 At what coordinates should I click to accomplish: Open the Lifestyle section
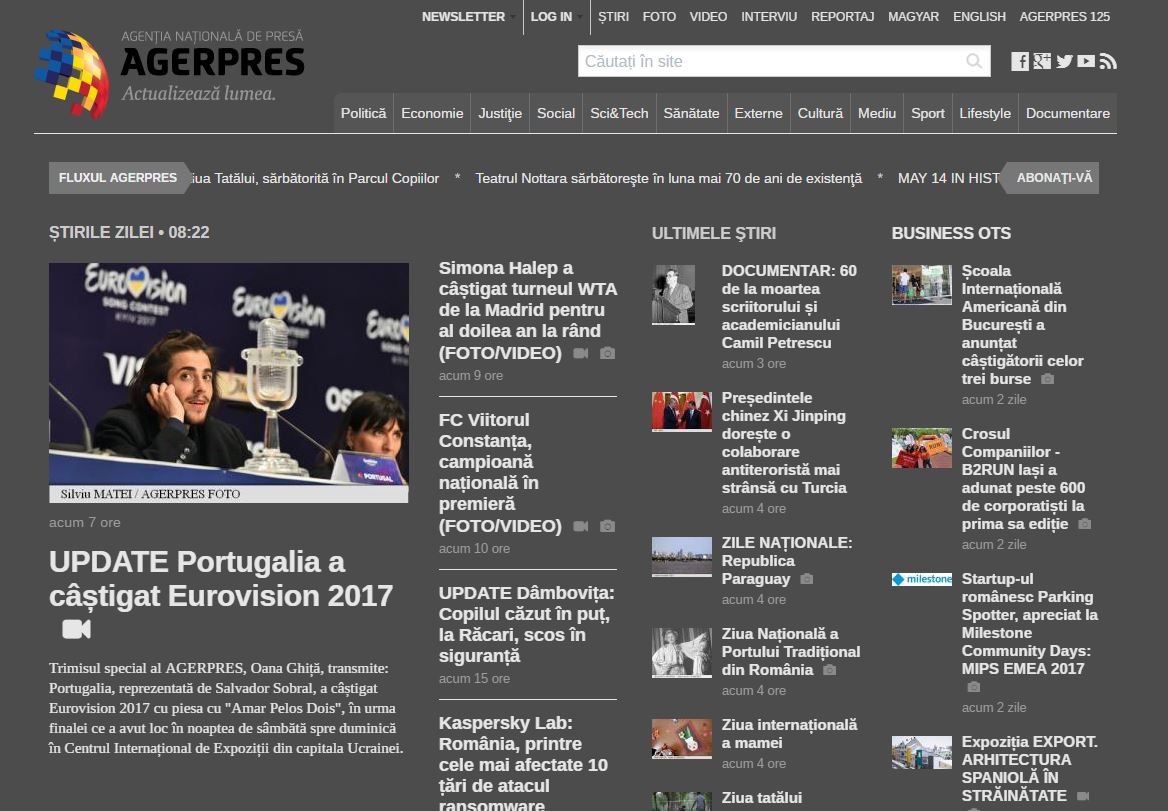[985, 113]
